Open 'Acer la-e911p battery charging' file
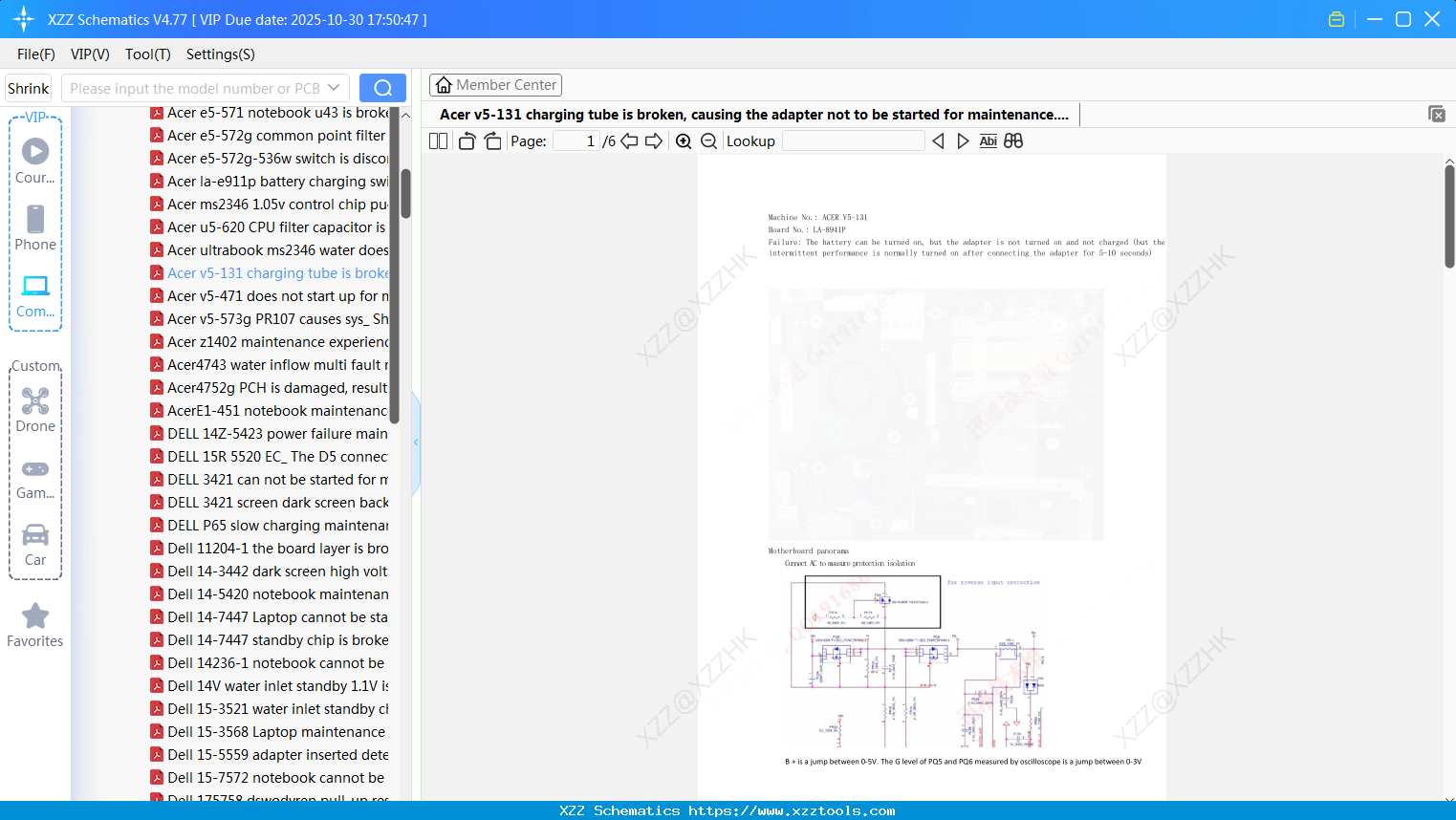The image size is (1456, 820). tap(270, 182)
